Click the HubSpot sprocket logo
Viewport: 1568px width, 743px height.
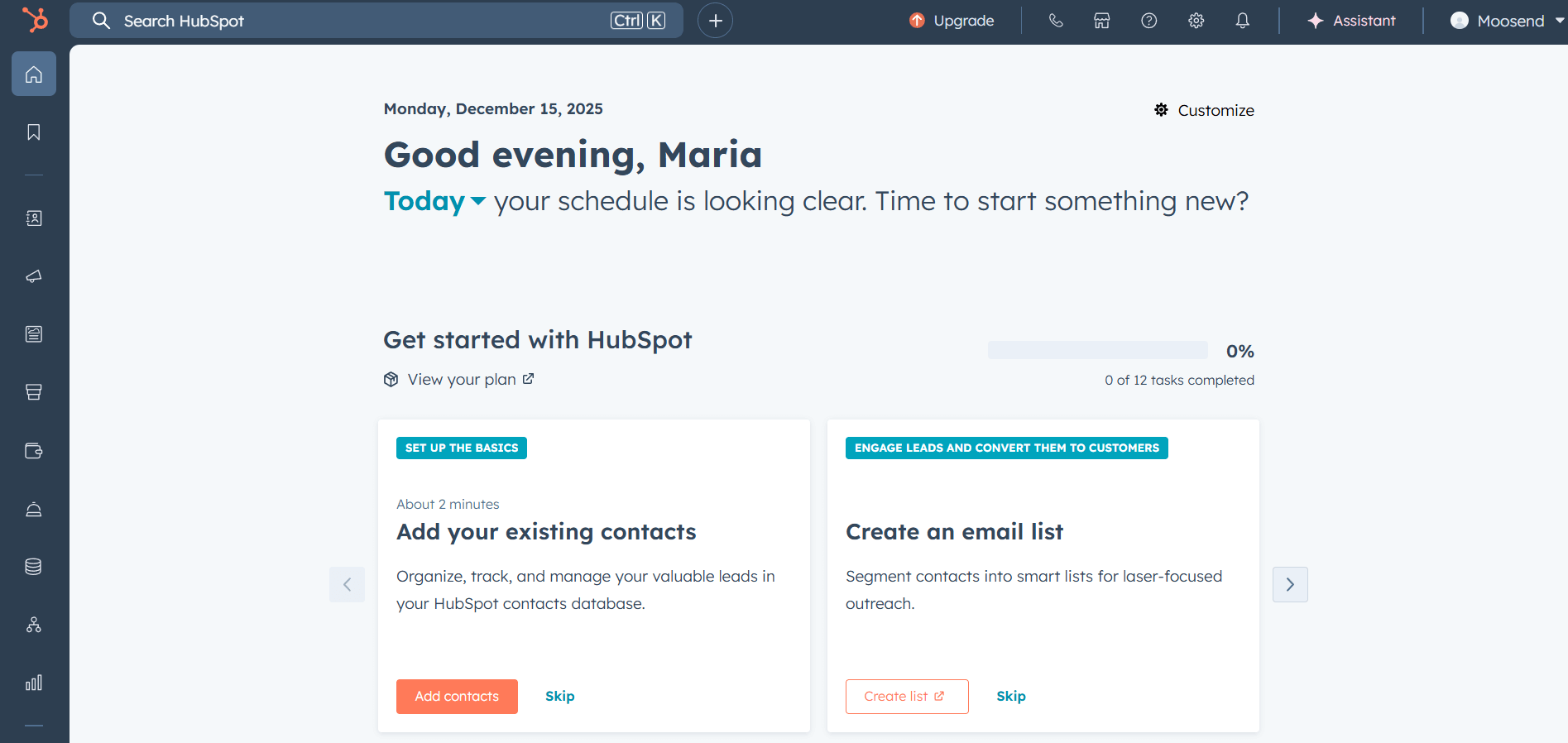coord(35,20)
